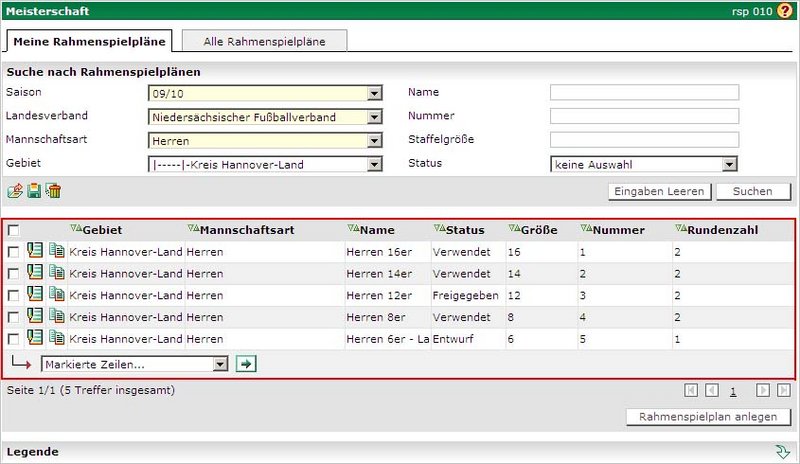Expand the Status dropdown 'keine Auswahl'
800x464 pixels.
point(643,164)
